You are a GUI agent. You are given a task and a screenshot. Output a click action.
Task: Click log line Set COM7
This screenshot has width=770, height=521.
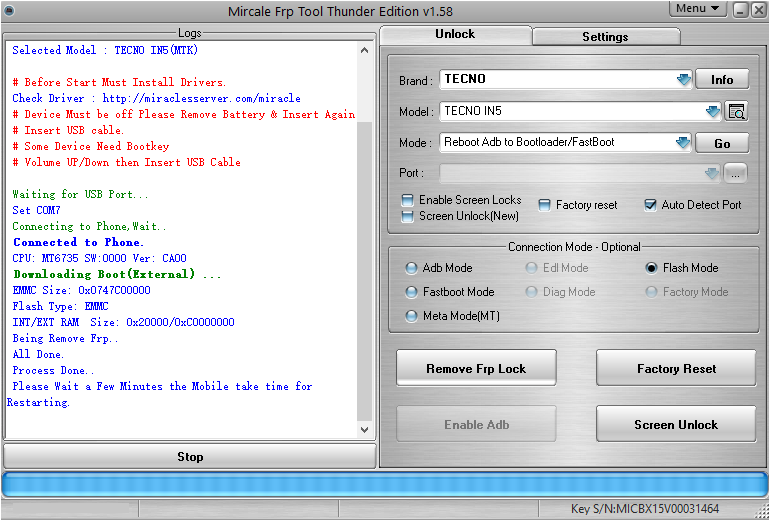tap(36, 210)
